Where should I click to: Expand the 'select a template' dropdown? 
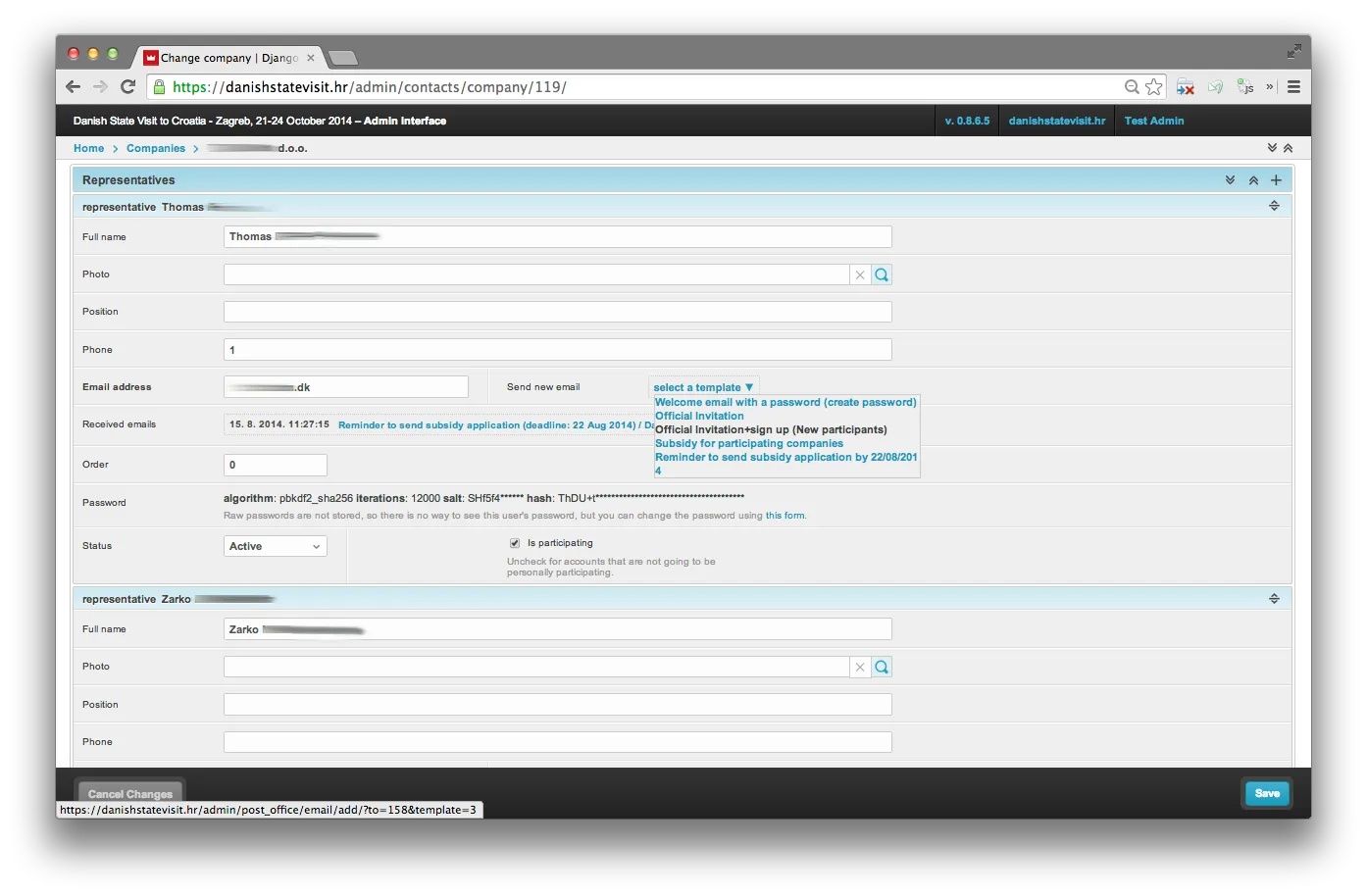pyautogui.click(x=703, y=387)
